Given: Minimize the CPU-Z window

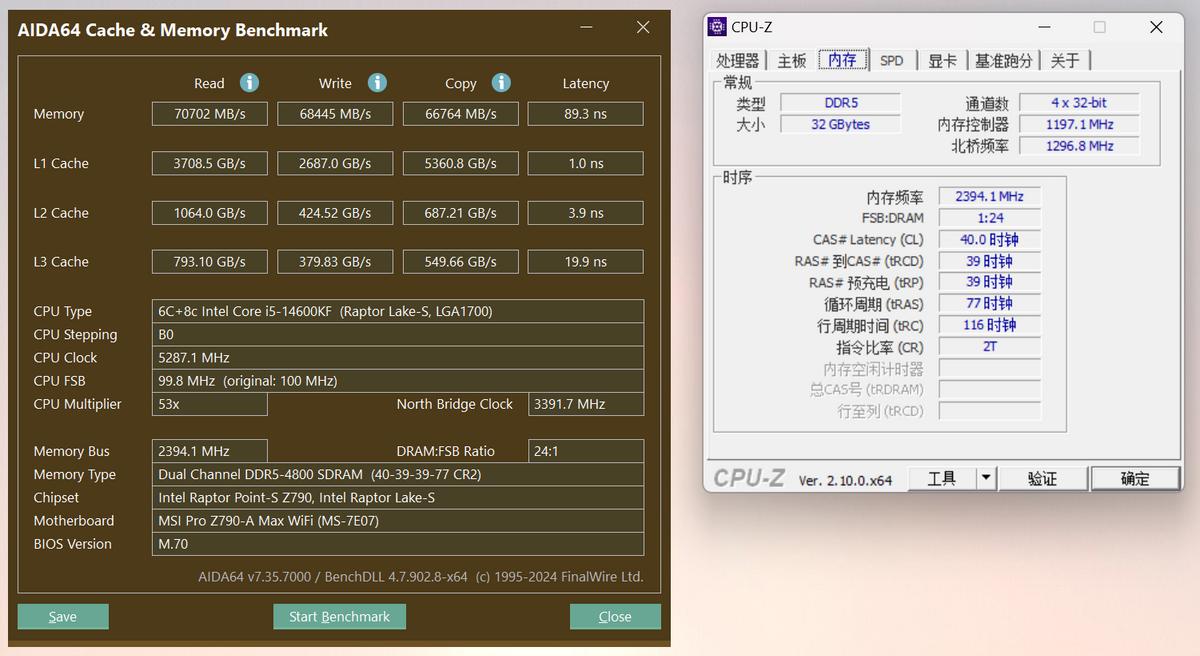Looking at the screenshot, I should [1044, 27].
